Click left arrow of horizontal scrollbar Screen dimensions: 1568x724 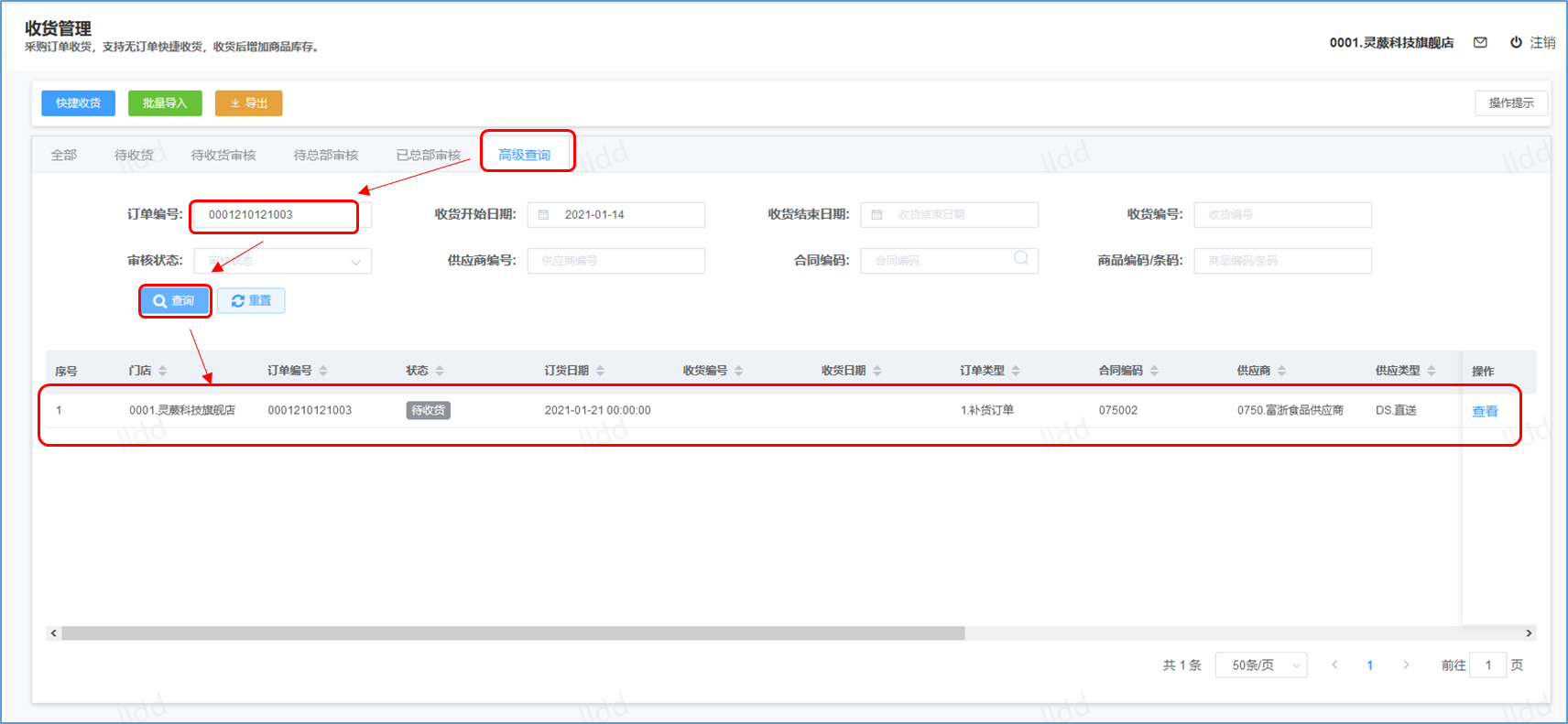(x=54, y=633)
